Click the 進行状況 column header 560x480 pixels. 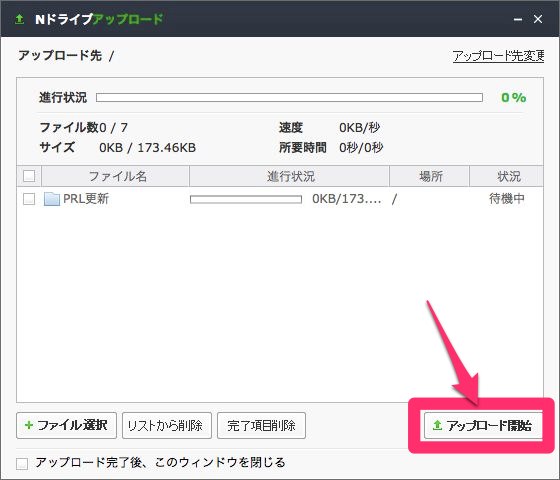point(289,176)
